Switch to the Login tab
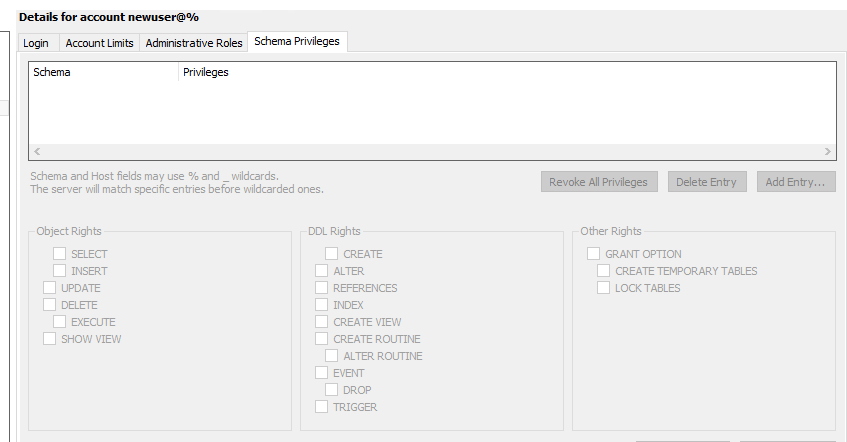Image resolution: width=847 pixels, height=442 pixels. pyautogui.click(x=38, y=43)
